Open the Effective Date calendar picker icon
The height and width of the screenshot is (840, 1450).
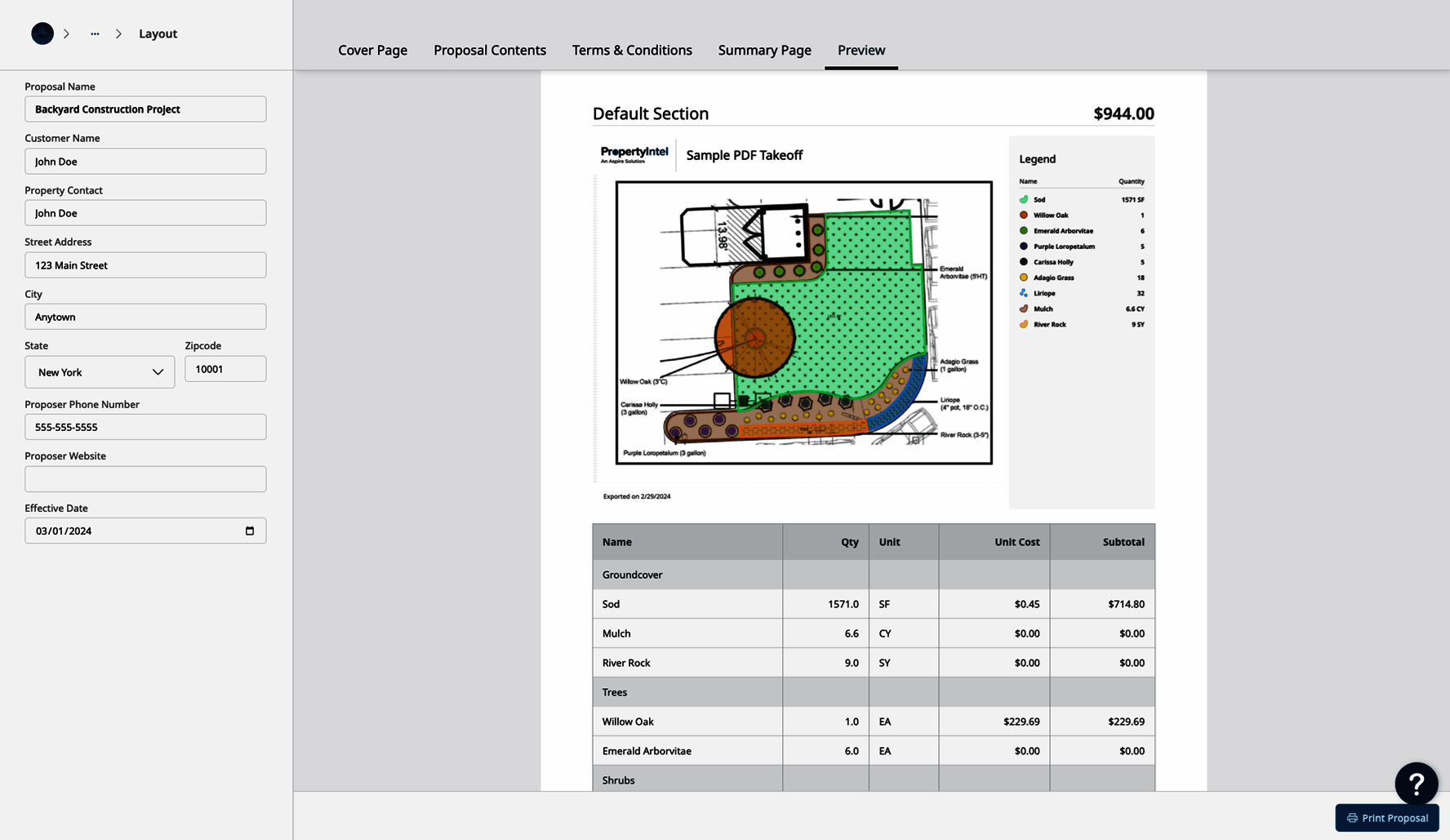pyautogui.click(x=250, y=531)
